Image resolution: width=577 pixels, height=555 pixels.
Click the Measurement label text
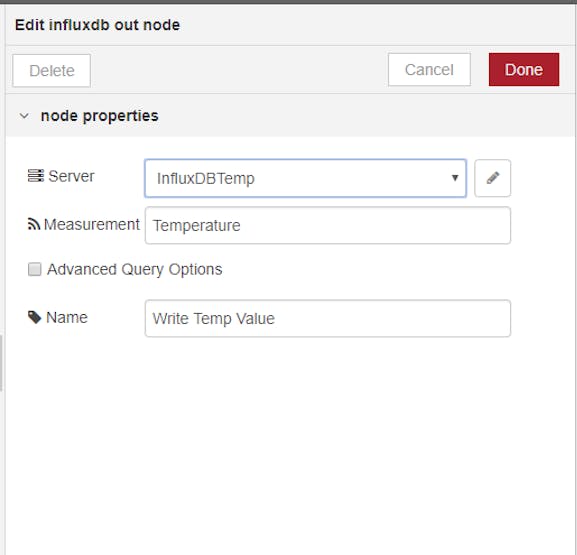point(92,224)
